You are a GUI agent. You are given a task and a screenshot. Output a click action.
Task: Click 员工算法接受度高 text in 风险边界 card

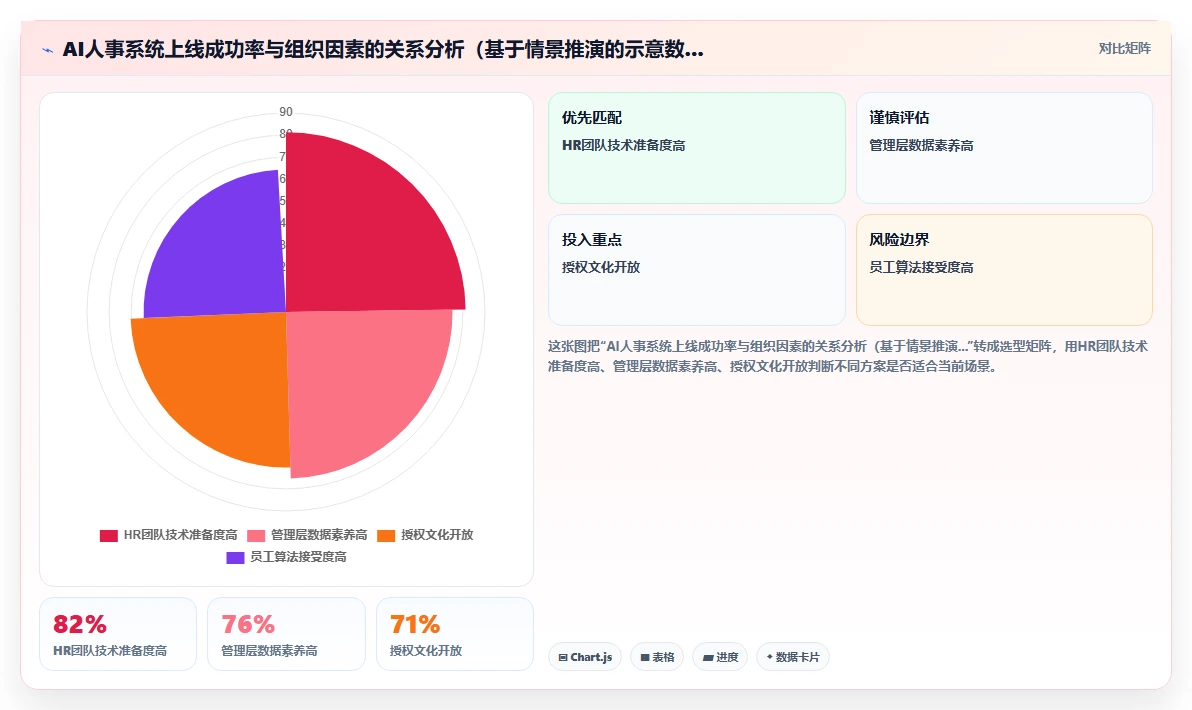(921, 267)
